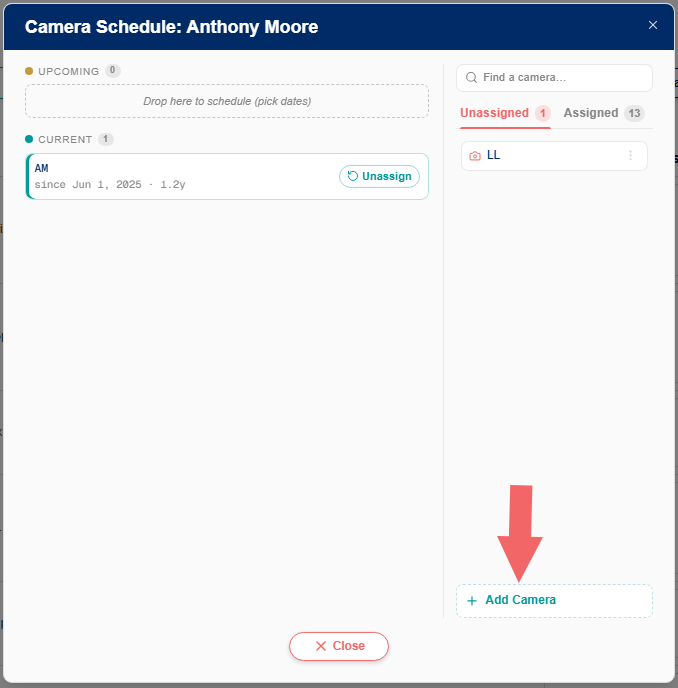Click the camera icon beside LL

click(475, 156)
